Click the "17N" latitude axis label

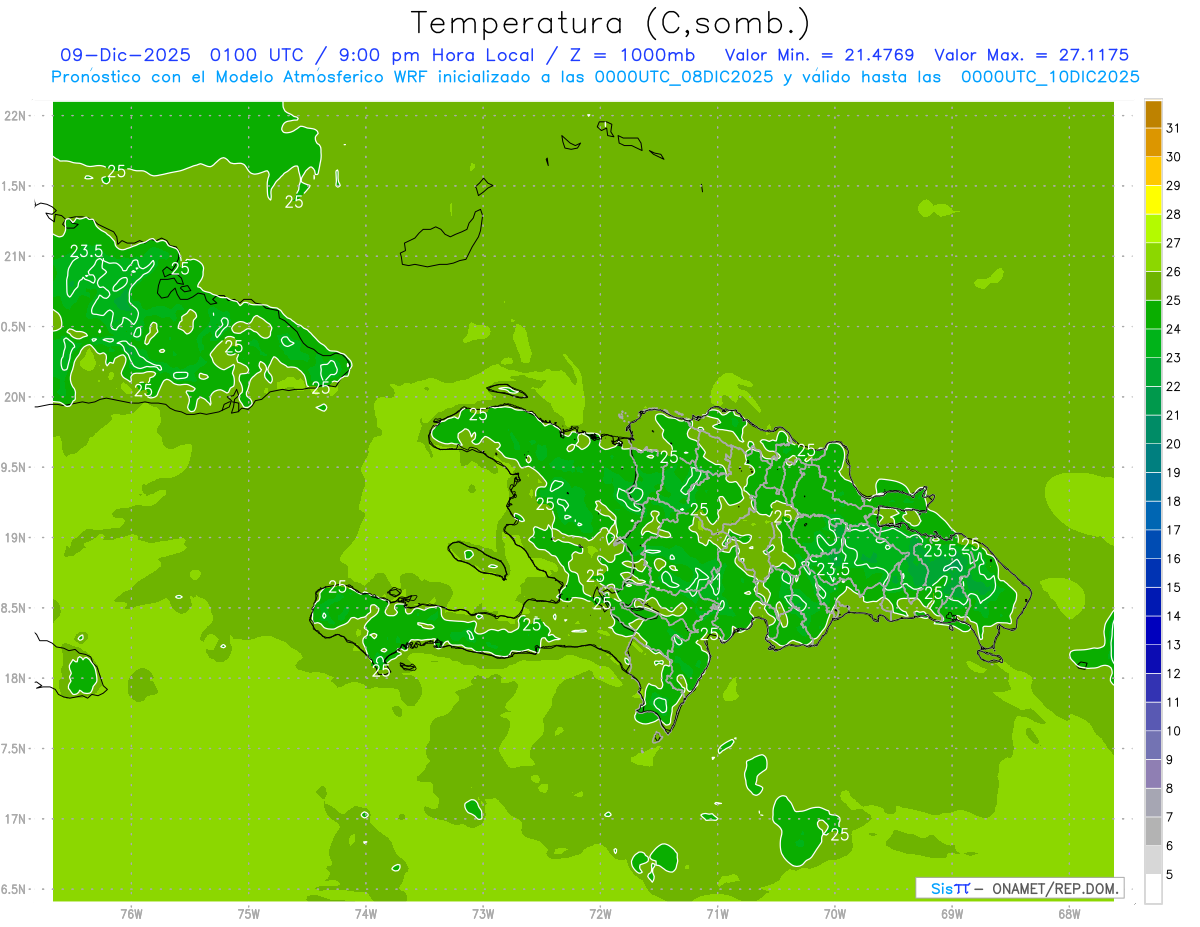point(14,819)
